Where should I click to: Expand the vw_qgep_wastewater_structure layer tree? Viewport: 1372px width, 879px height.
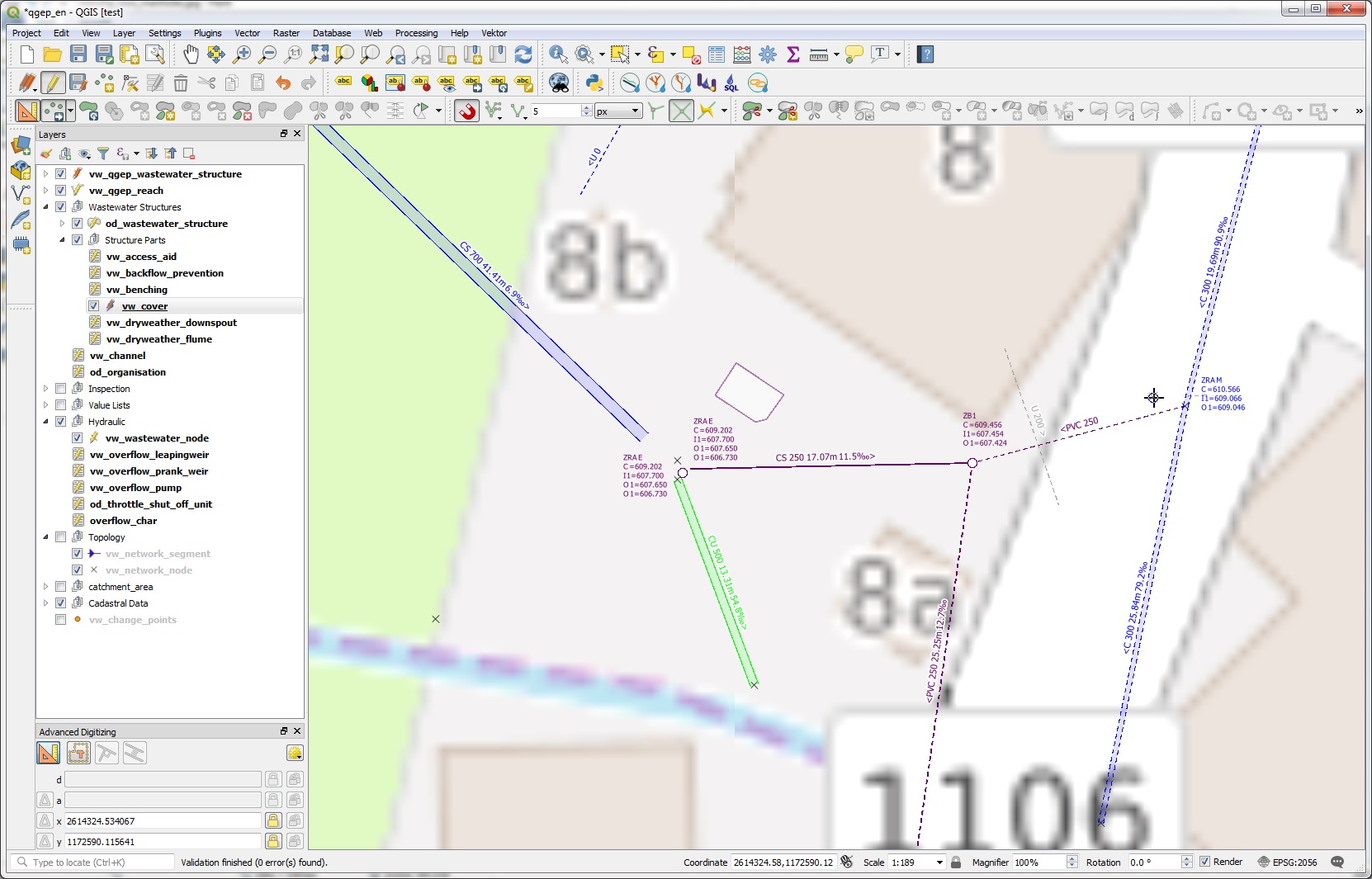pos(45,174)
